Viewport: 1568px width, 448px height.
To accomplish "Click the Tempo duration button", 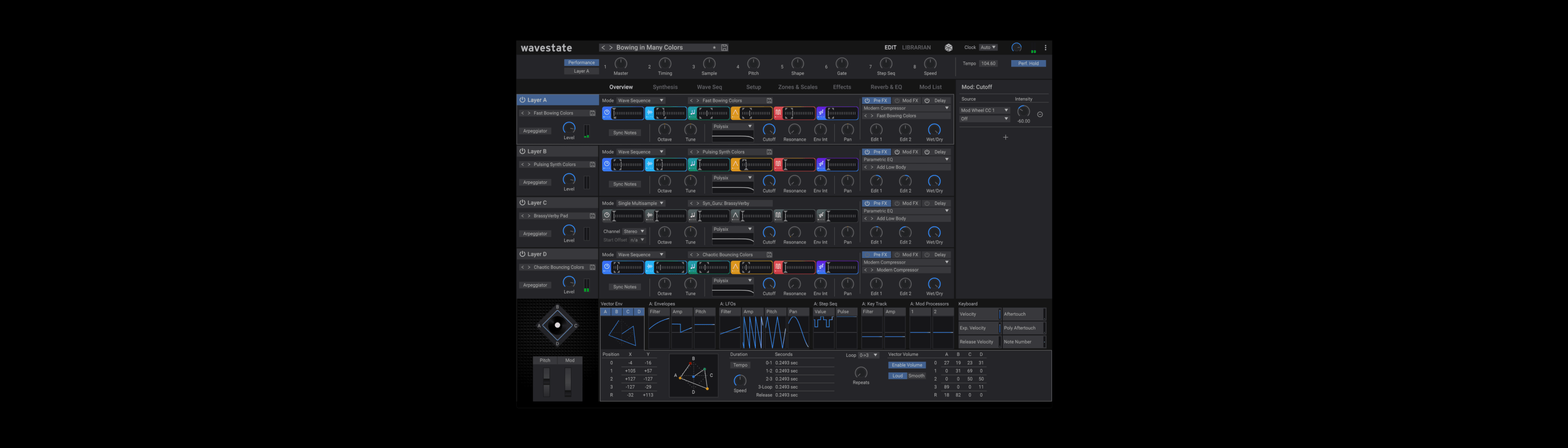I will tap(740, 365).
